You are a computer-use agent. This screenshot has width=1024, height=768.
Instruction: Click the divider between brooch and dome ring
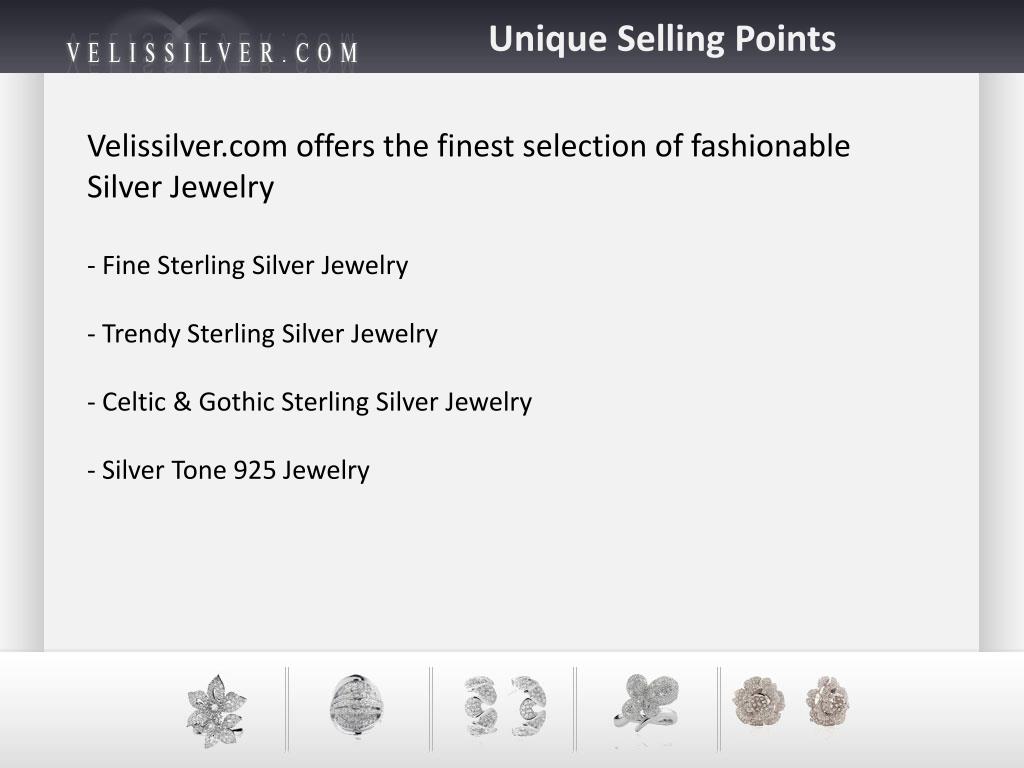coord(287,709)
